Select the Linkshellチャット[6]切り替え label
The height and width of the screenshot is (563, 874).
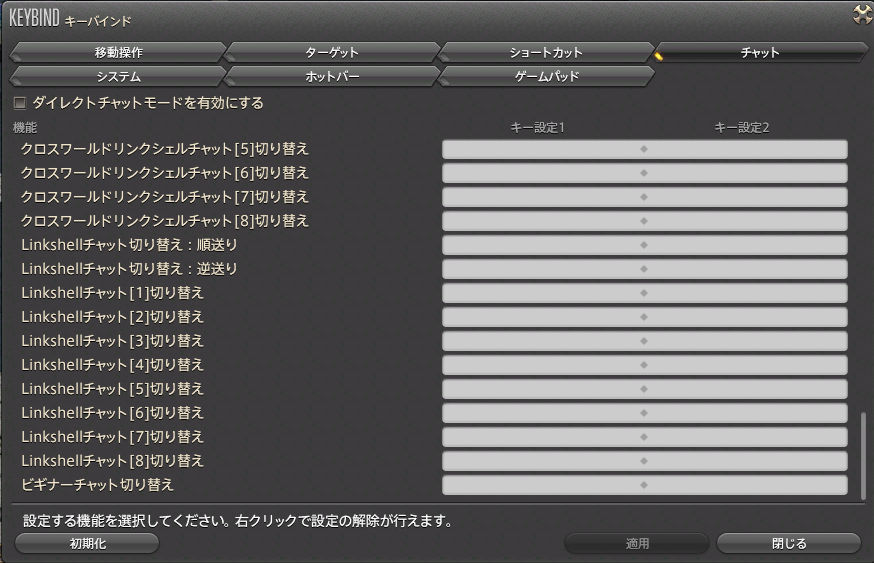(113, 413)
